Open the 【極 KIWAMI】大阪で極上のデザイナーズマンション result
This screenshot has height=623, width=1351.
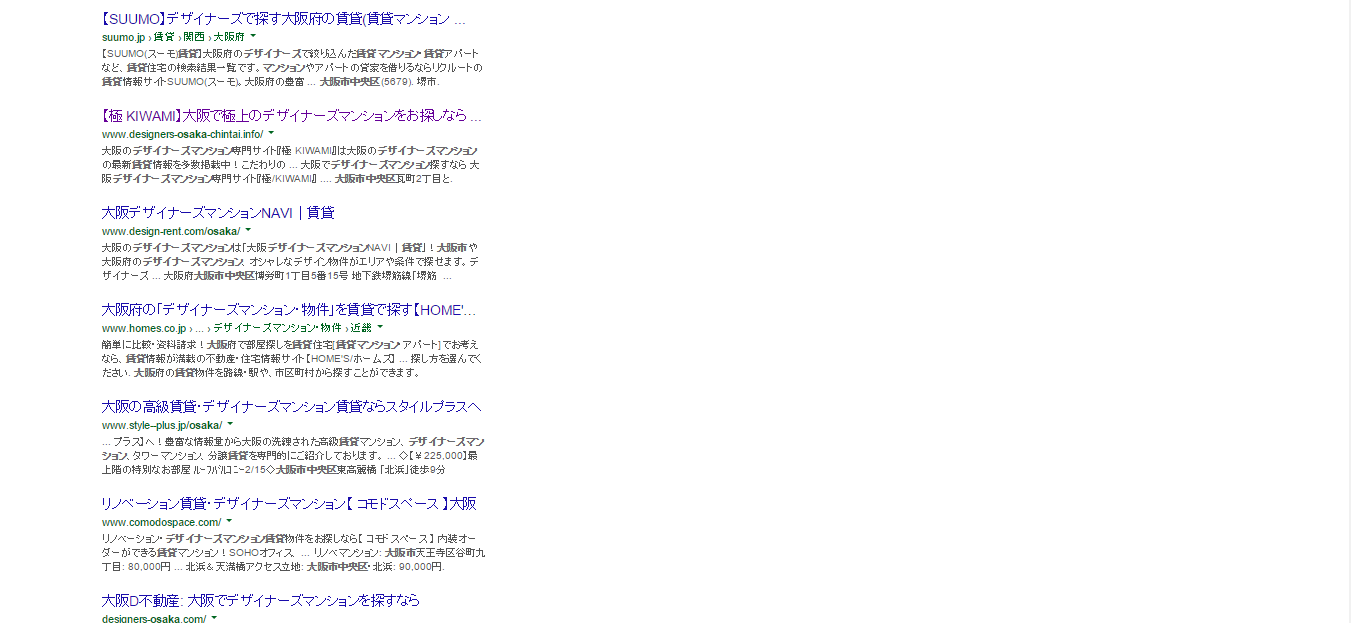point(292,116)
